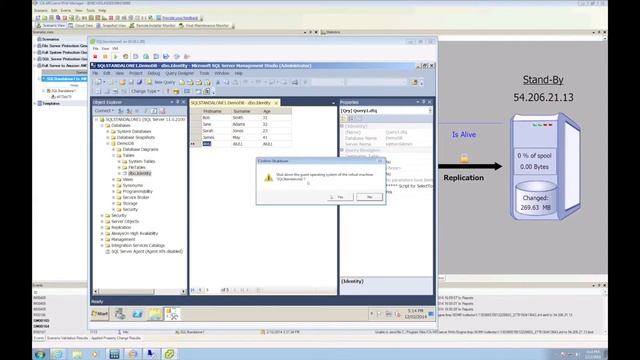Select the Synonyms folder
Screen dimensions: 640x360
point(133,186)
